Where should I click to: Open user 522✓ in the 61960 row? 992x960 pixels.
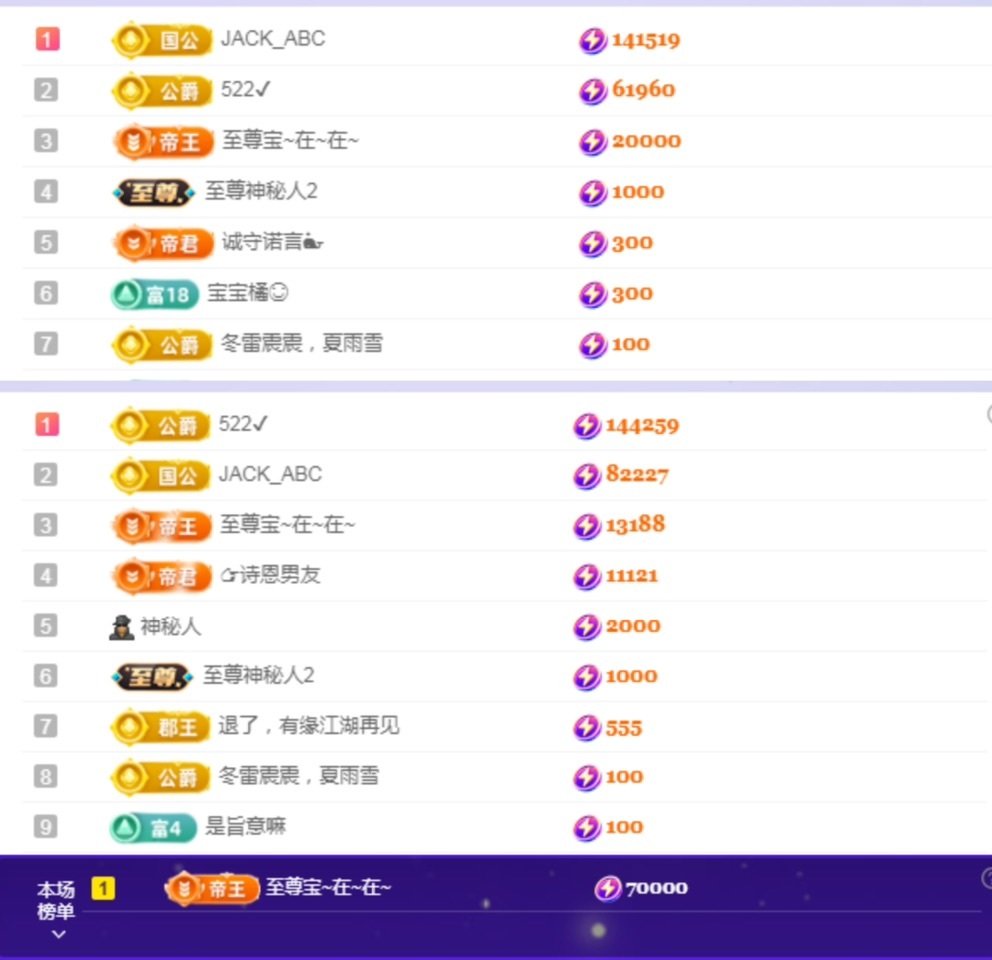coord(245,89)
